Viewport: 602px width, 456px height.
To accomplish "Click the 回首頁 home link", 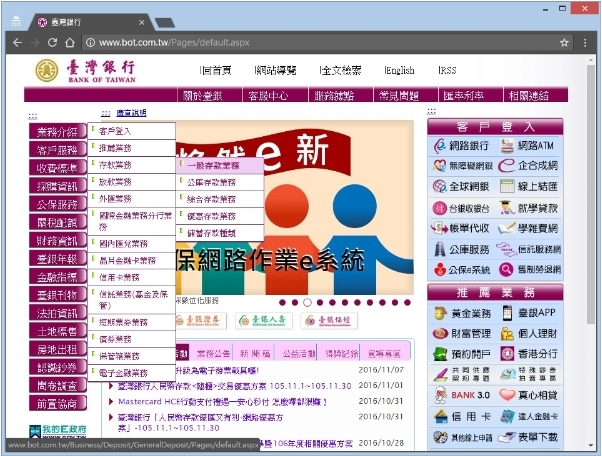I will [x=215, y=70].
